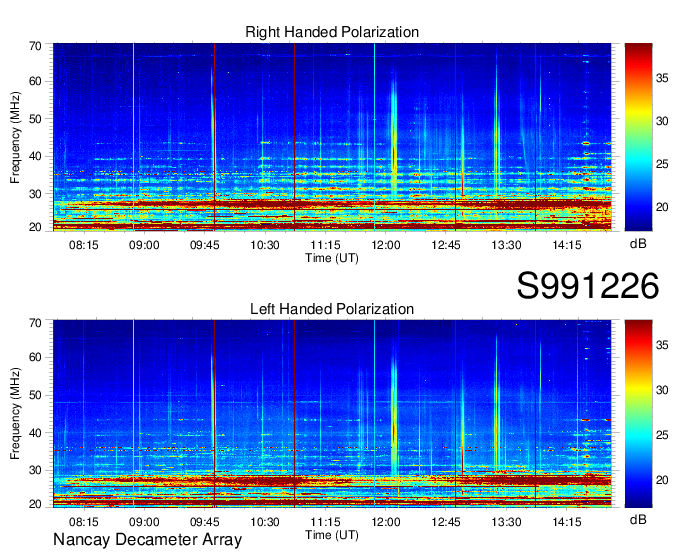Click the 50 MHz tick on the lower plot

pyautogui.click(x=35, y=395)
